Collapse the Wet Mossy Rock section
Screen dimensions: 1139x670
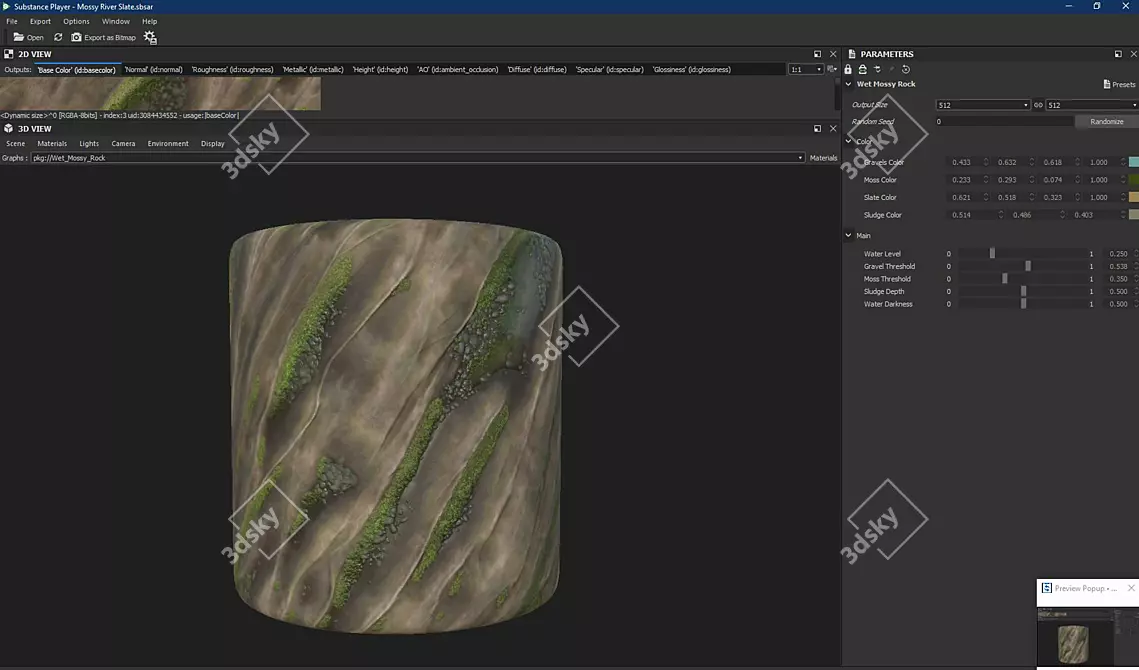point(849,84)
